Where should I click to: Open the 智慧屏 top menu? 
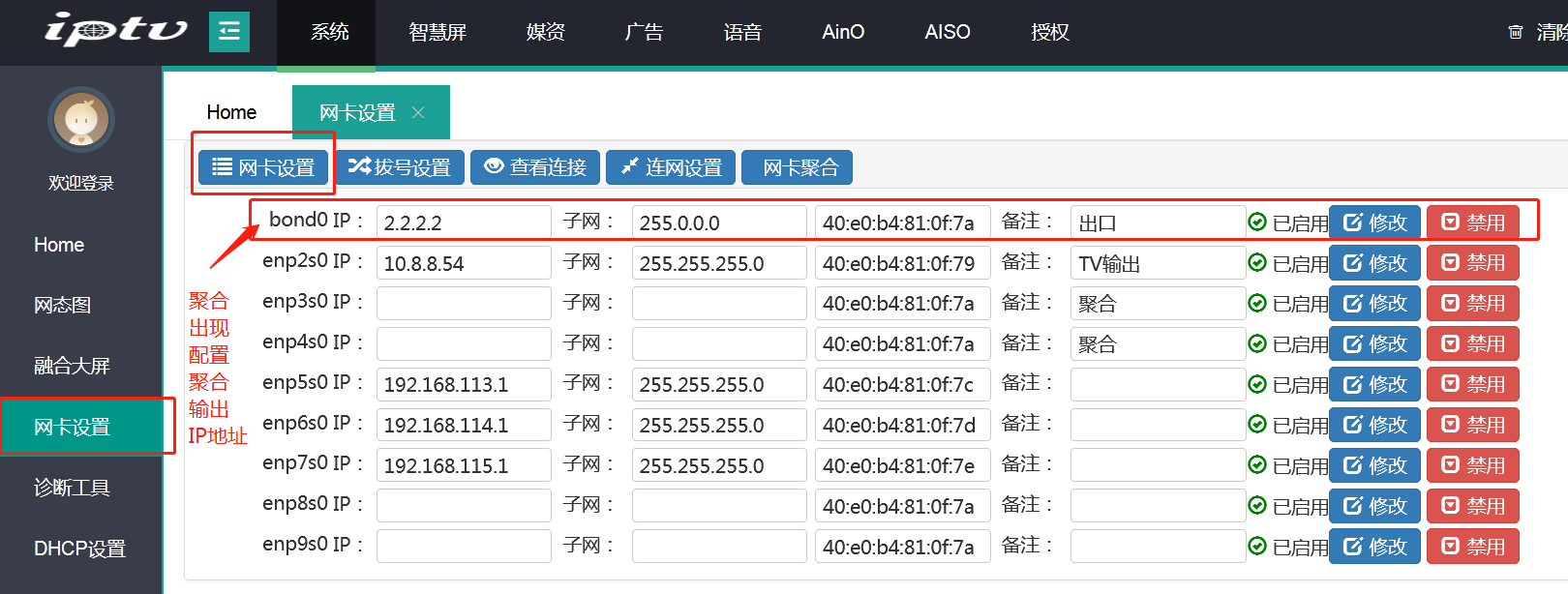[x=437, y=32]
